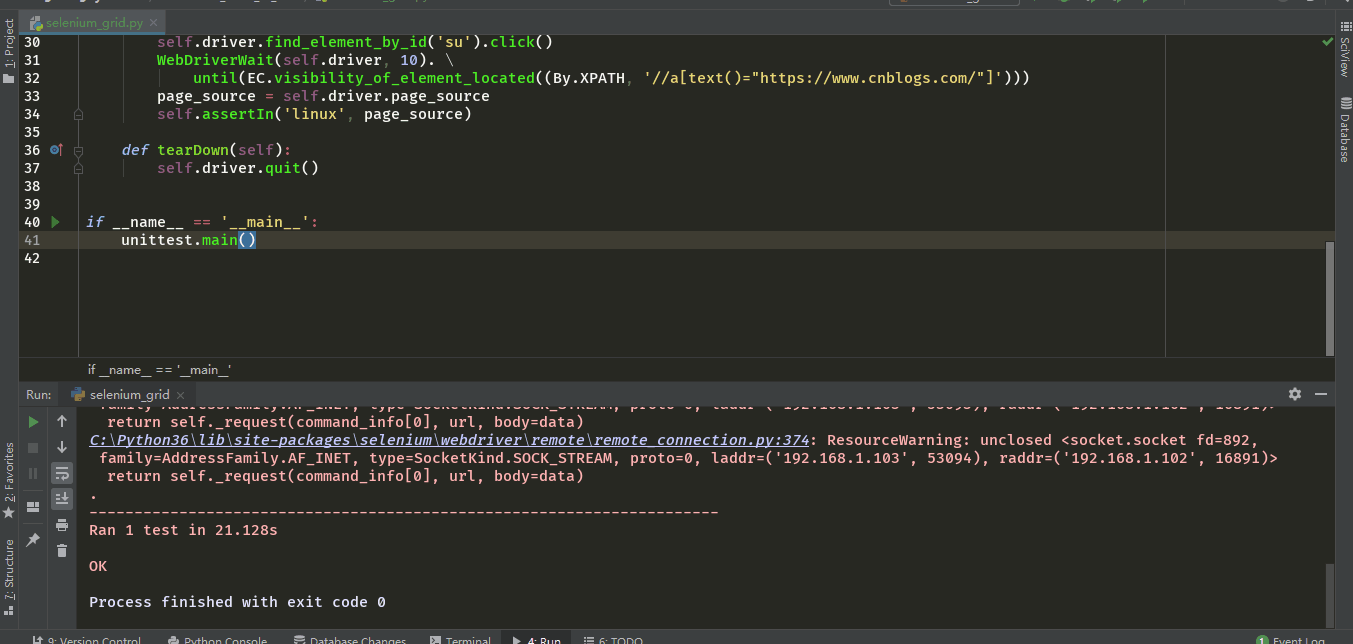This screenshot has height=644, width=1353.
Task: Open the Terminal tool window
Action: [460, 641]
